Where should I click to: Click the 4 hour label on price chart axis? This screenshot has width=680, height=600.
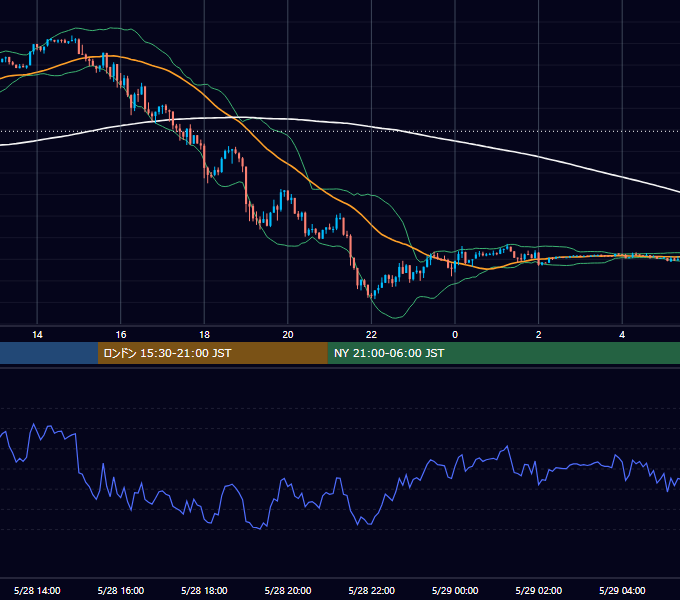coord(622,334)
